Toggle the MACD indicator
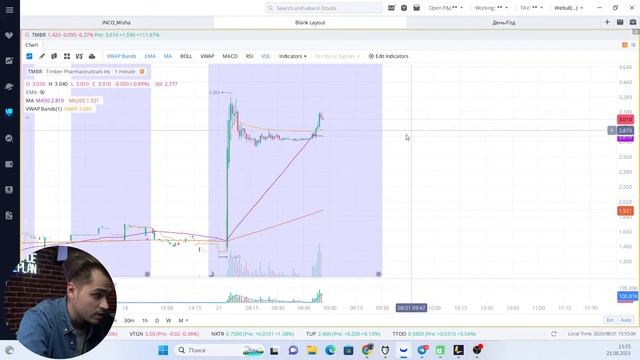 tap(230, 56)
